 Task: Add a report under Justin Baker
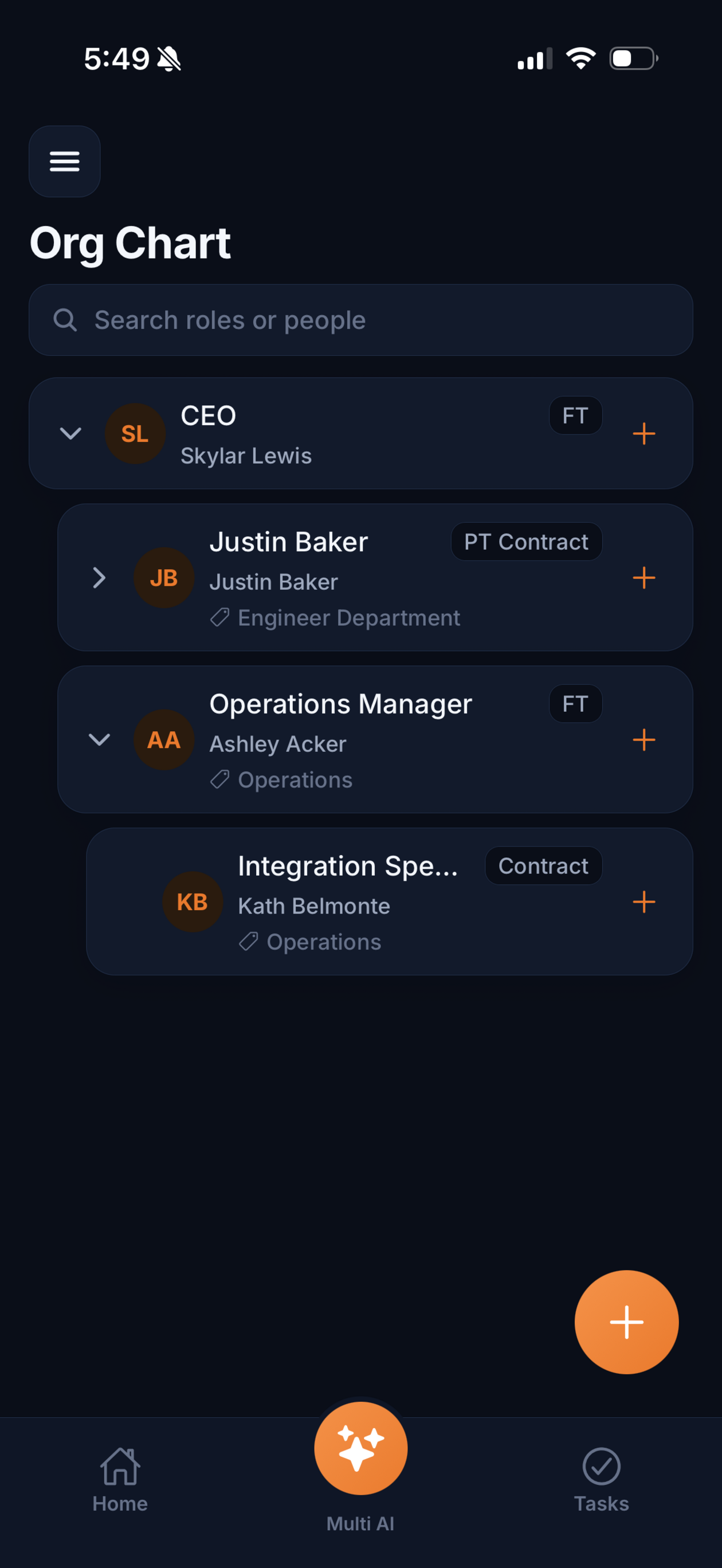(643, 578)
